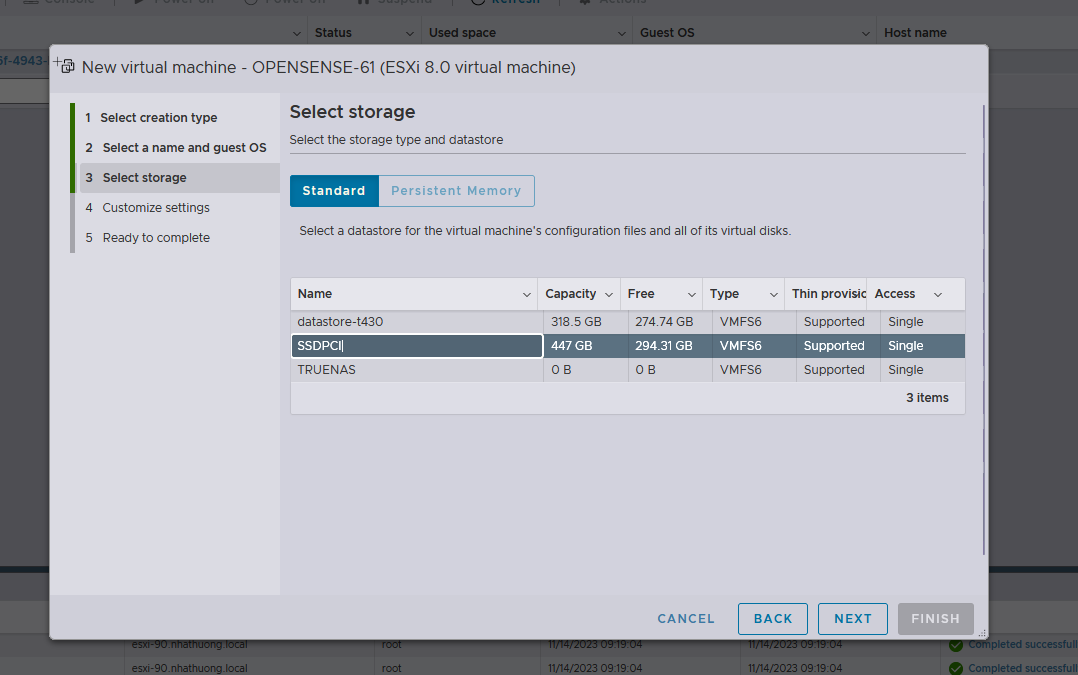Image resolution: width=1078 pixels, height=675 pixels.
Task: Proceed with the NEXT button
Action: coord(852,619)
